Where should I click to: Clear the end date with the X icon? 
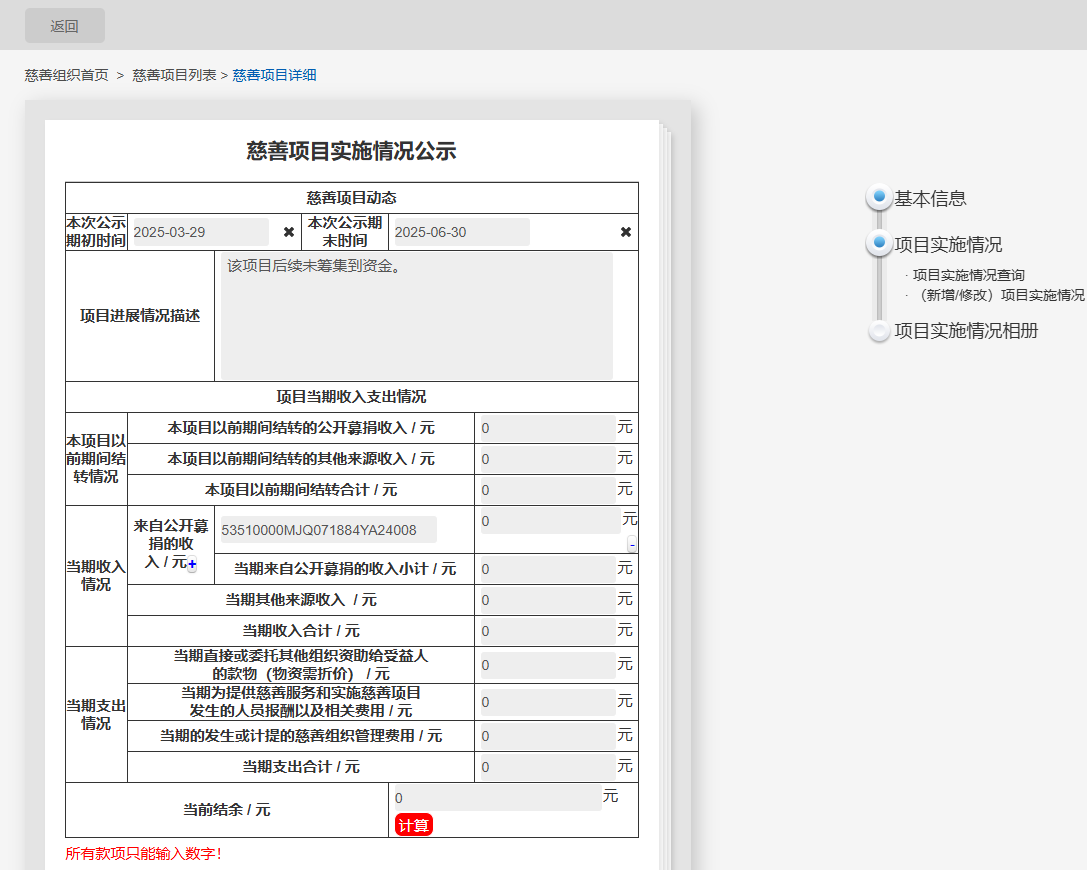pyautogui.click(x=626, y=232)
